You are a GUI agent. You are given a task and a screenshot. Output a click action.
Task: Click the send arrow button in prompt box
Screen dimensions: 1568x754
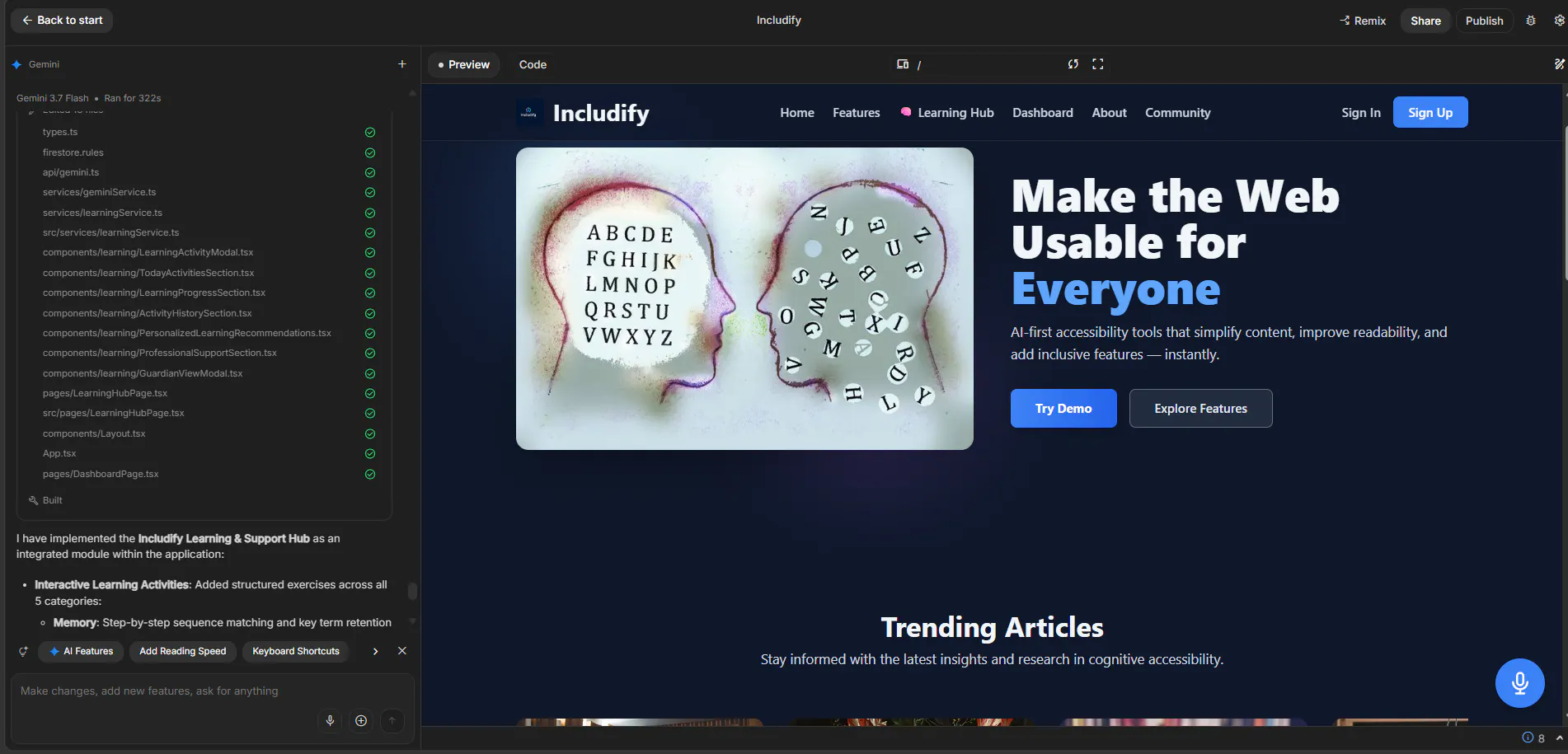tap(392, 721)
